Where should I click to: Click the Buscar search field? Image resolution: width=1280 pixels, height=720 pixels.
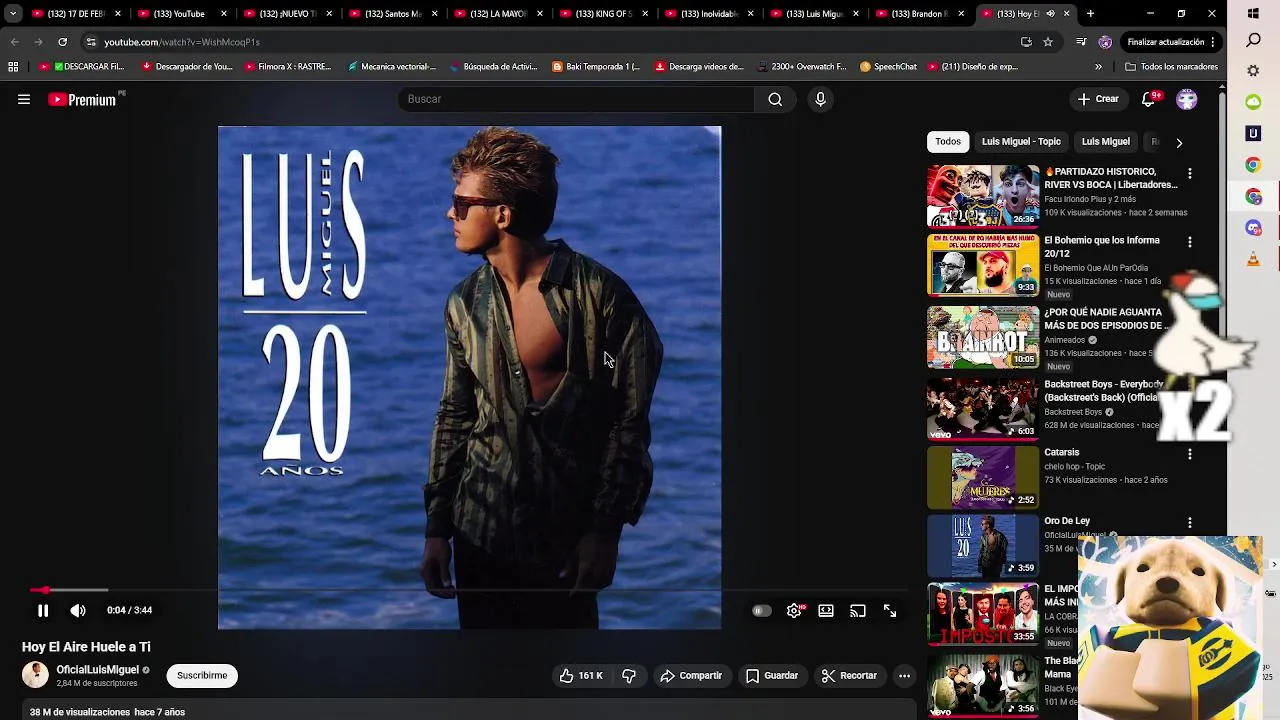click(x=576, y=99)
